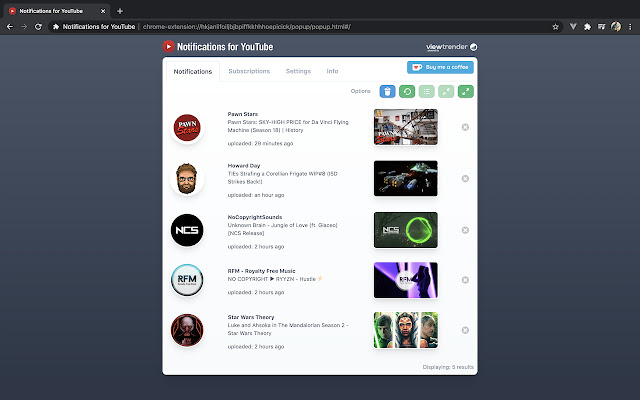The width and height of the screenshot is (640, 400).
Task: Open the RFM channel avatar
Action: click(x=187, y=280)
